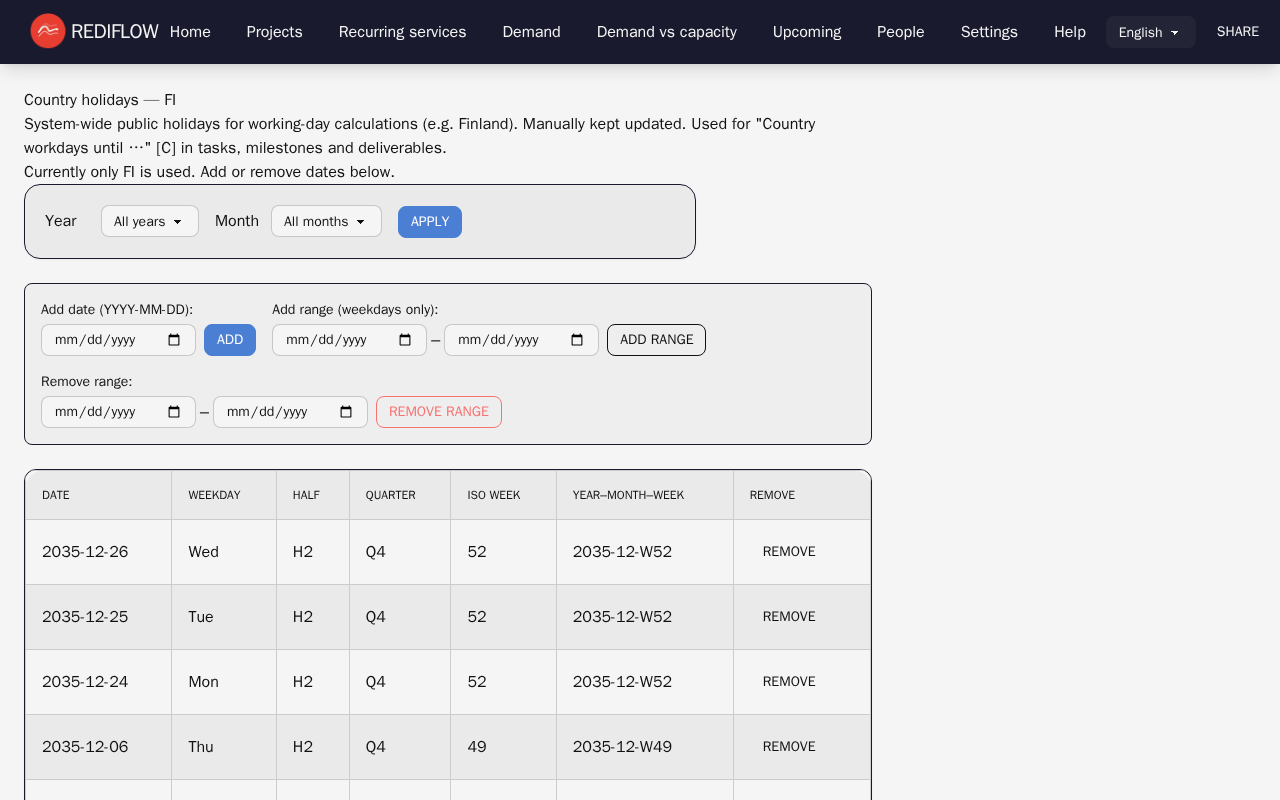Open calendar picker for Add range start date
Image resolution: width=1280 pixels, height=800 pixels.
tap(405, 340)
